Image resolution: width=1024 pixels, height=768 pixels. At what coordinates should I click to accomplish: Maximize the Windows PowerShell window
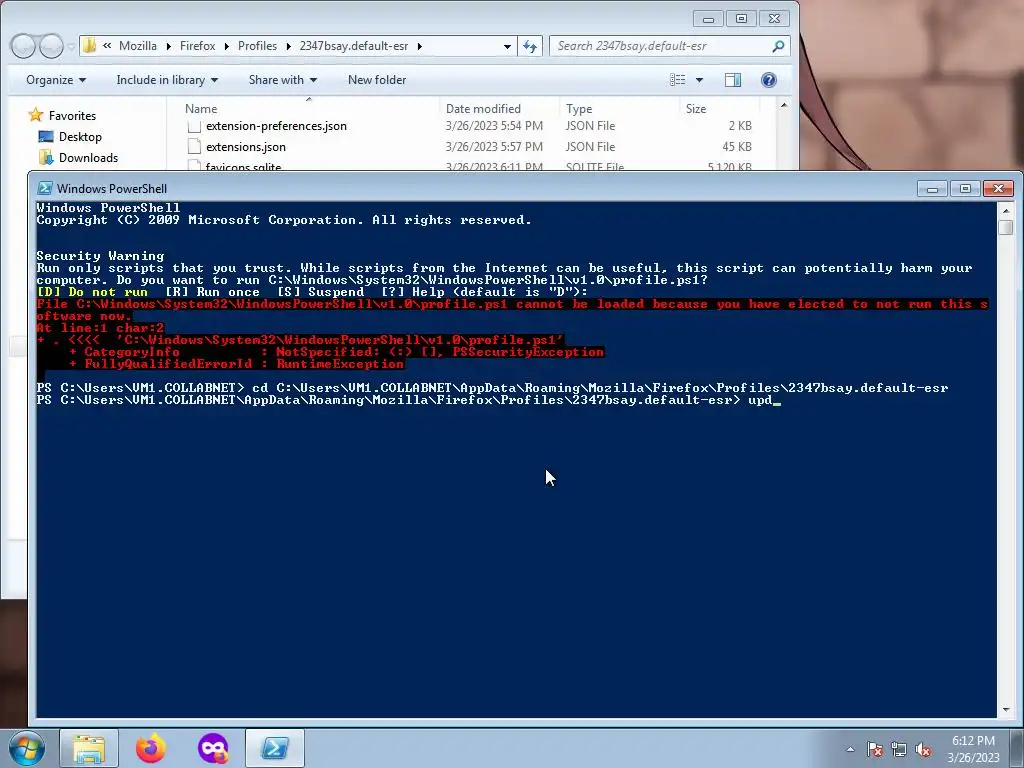[x=965, y=189]
